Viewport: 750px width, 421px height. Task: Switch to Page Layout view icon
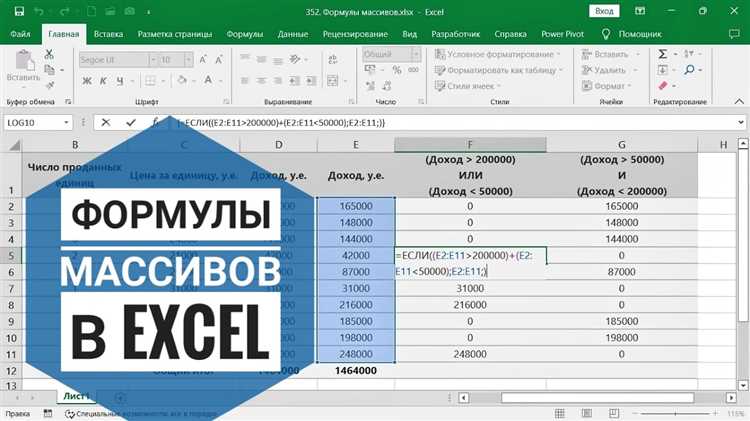587,413
